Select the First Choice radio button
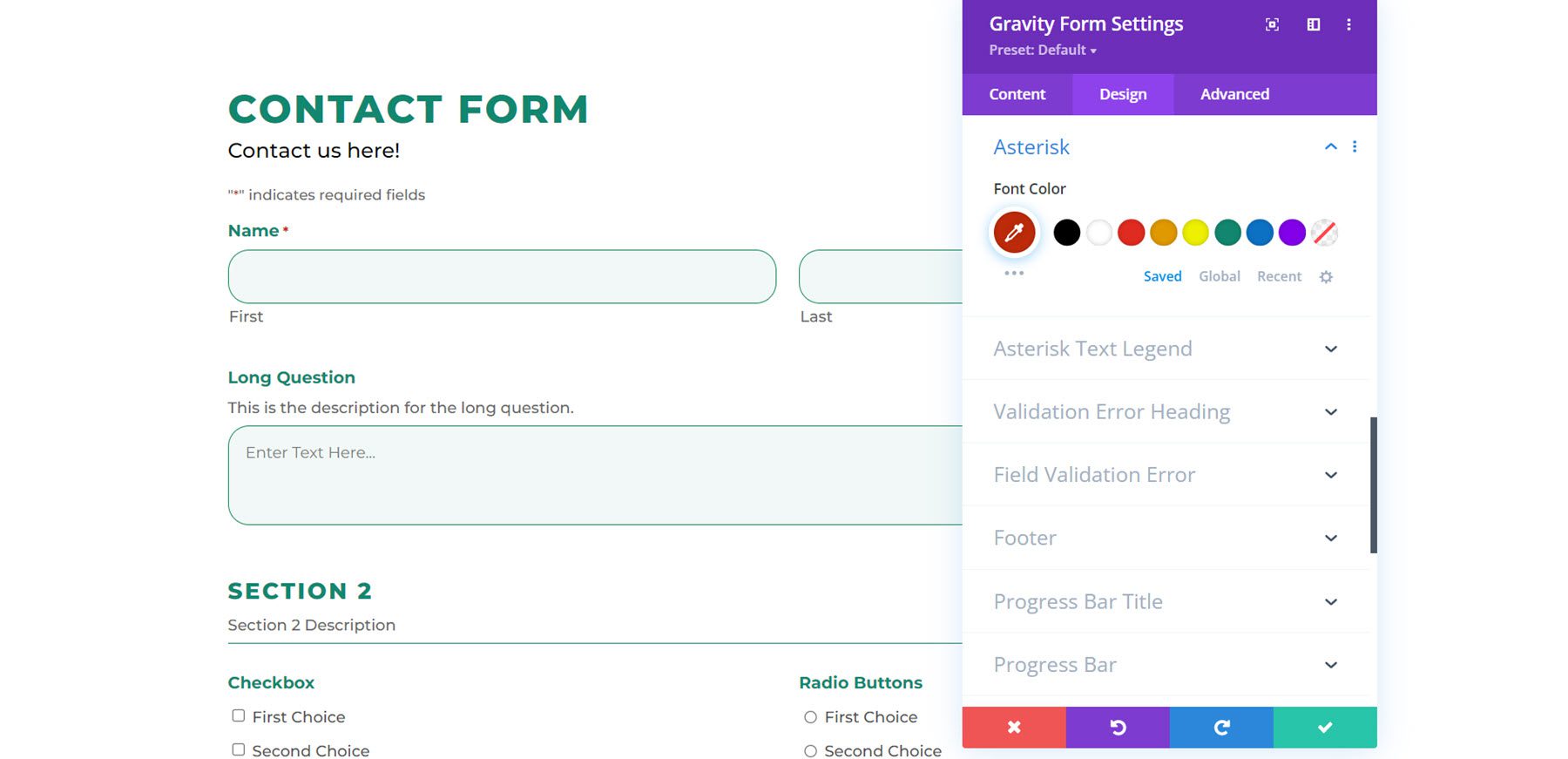 (810, 717)
